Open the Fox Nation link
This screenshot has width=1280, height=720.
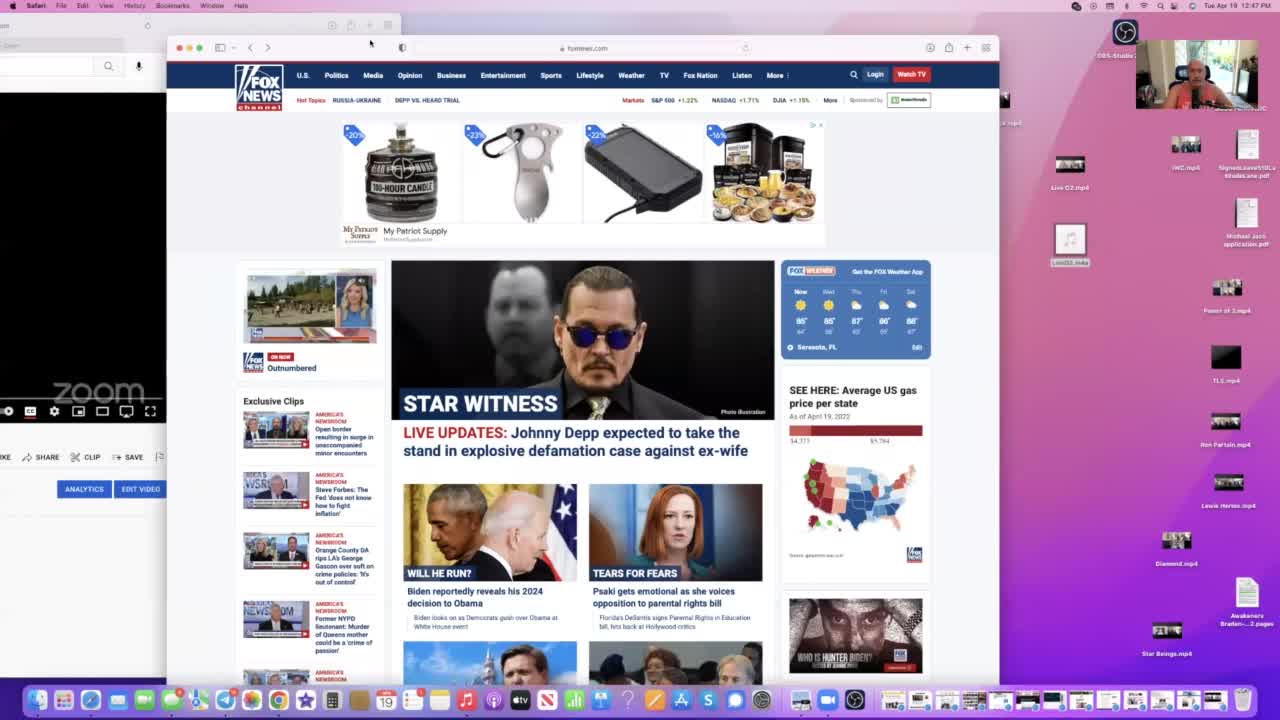coord(700,75)
